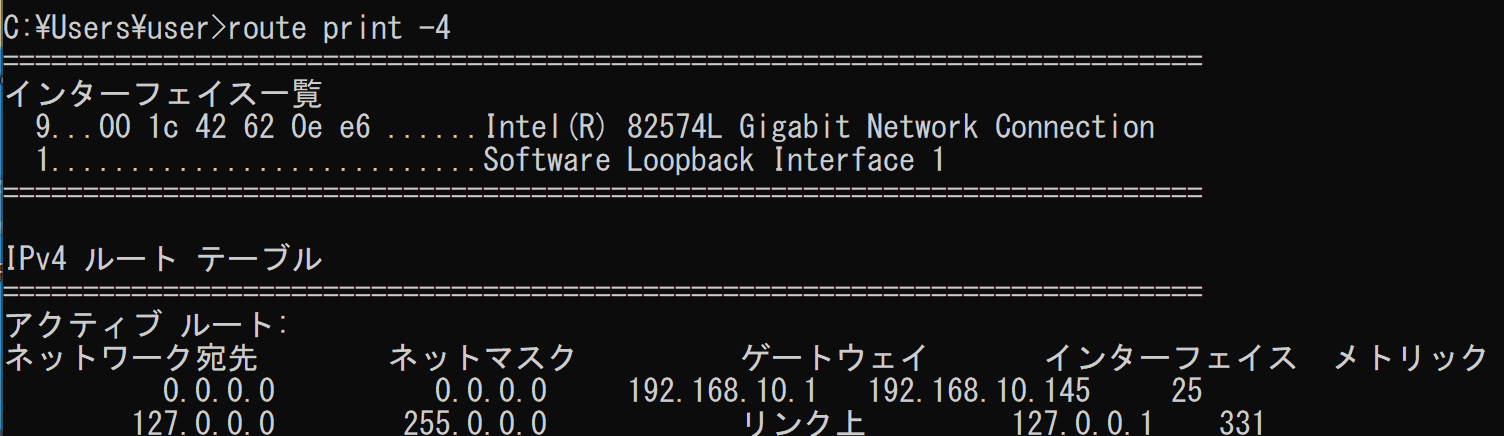Select gateway address 192.168.10.1
Image resolution: width=1504 pixels, height=436 pixels.
[x=723, y=390]
